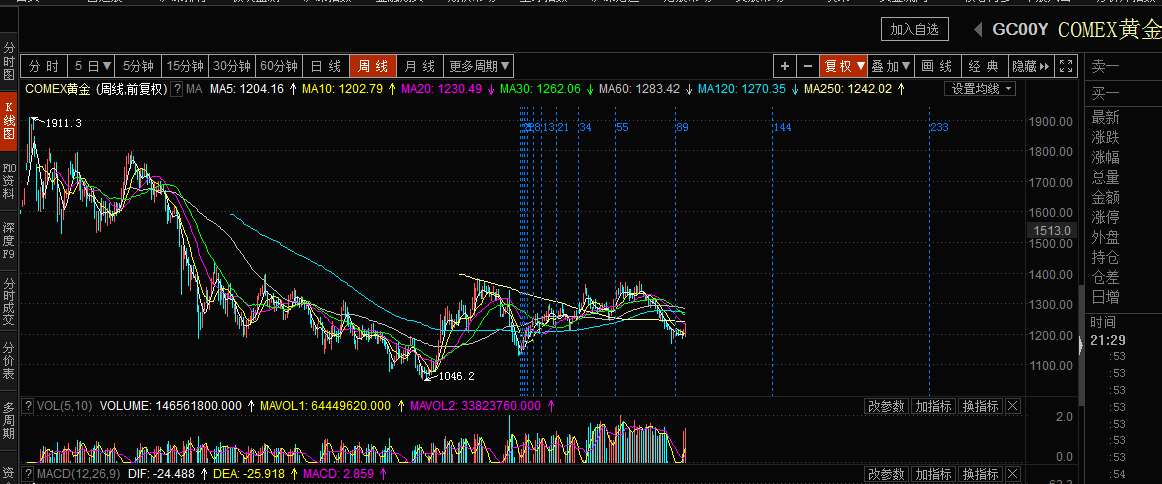The image size is (1162, 484).
Task: Open 深度F9 in left sidebar
Action: point(9,240)
